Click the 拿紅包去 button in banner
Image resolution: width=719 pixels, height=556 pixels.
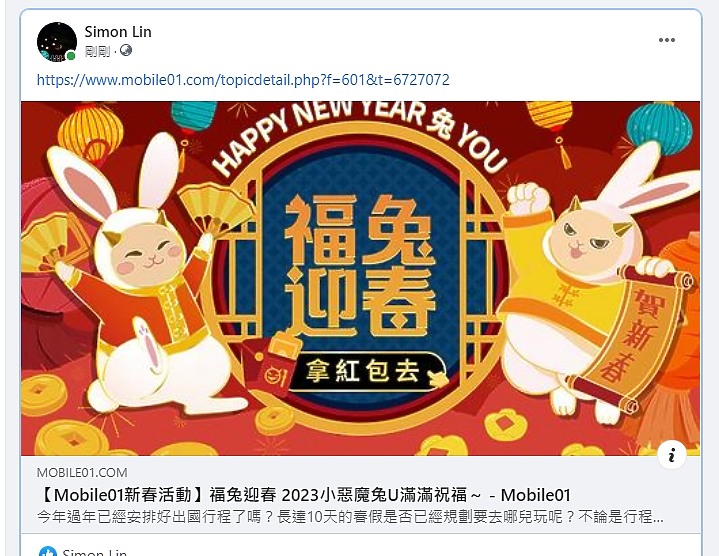point(362,371)
